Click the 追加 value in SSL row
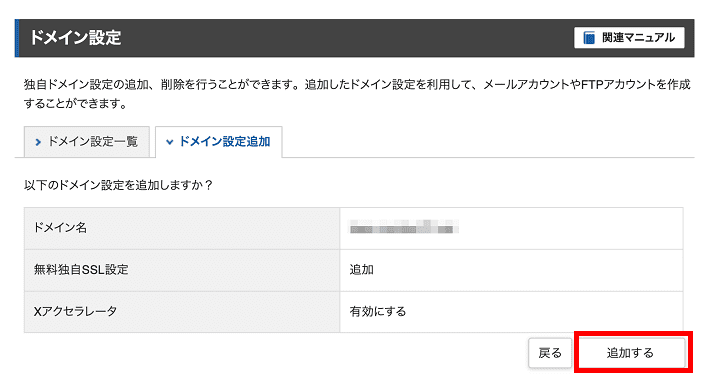 click(361, 270)
